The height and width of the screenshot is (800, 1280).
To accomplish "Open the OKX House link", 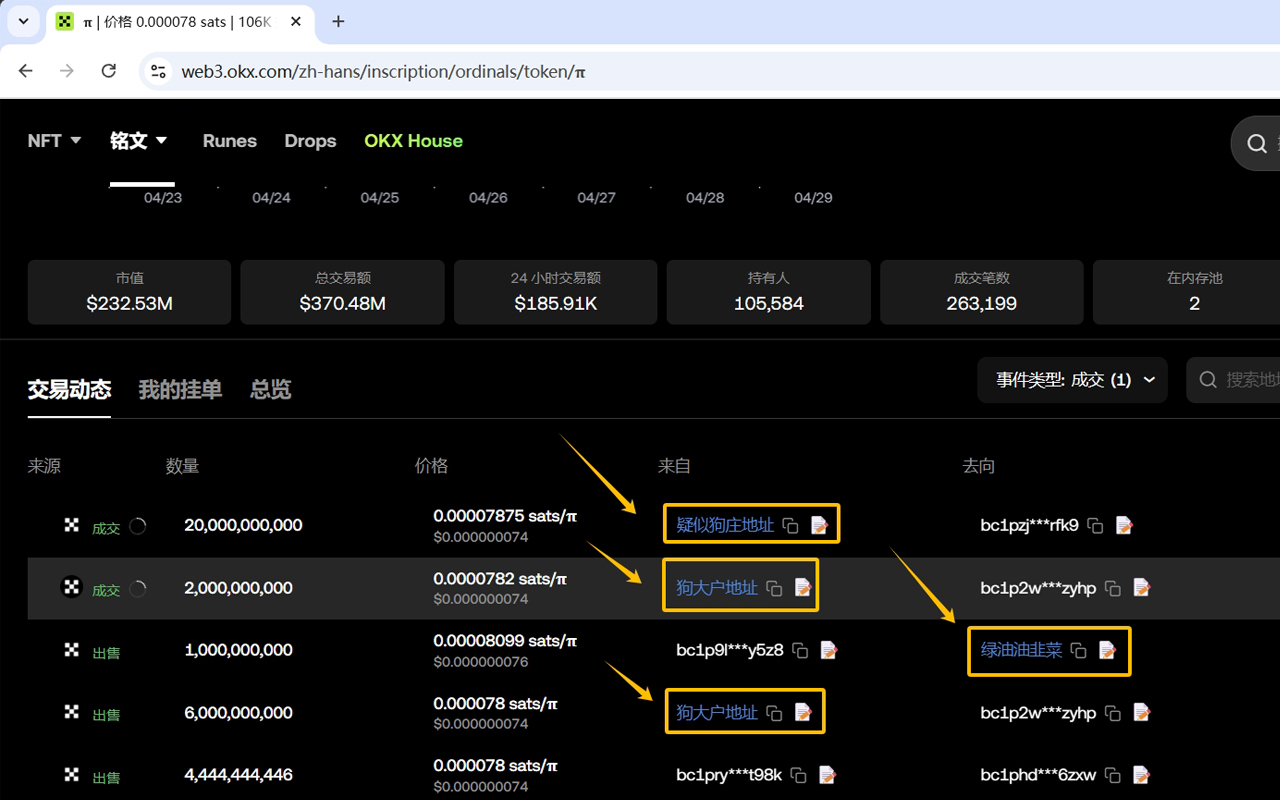I will [x=413, y=141].
